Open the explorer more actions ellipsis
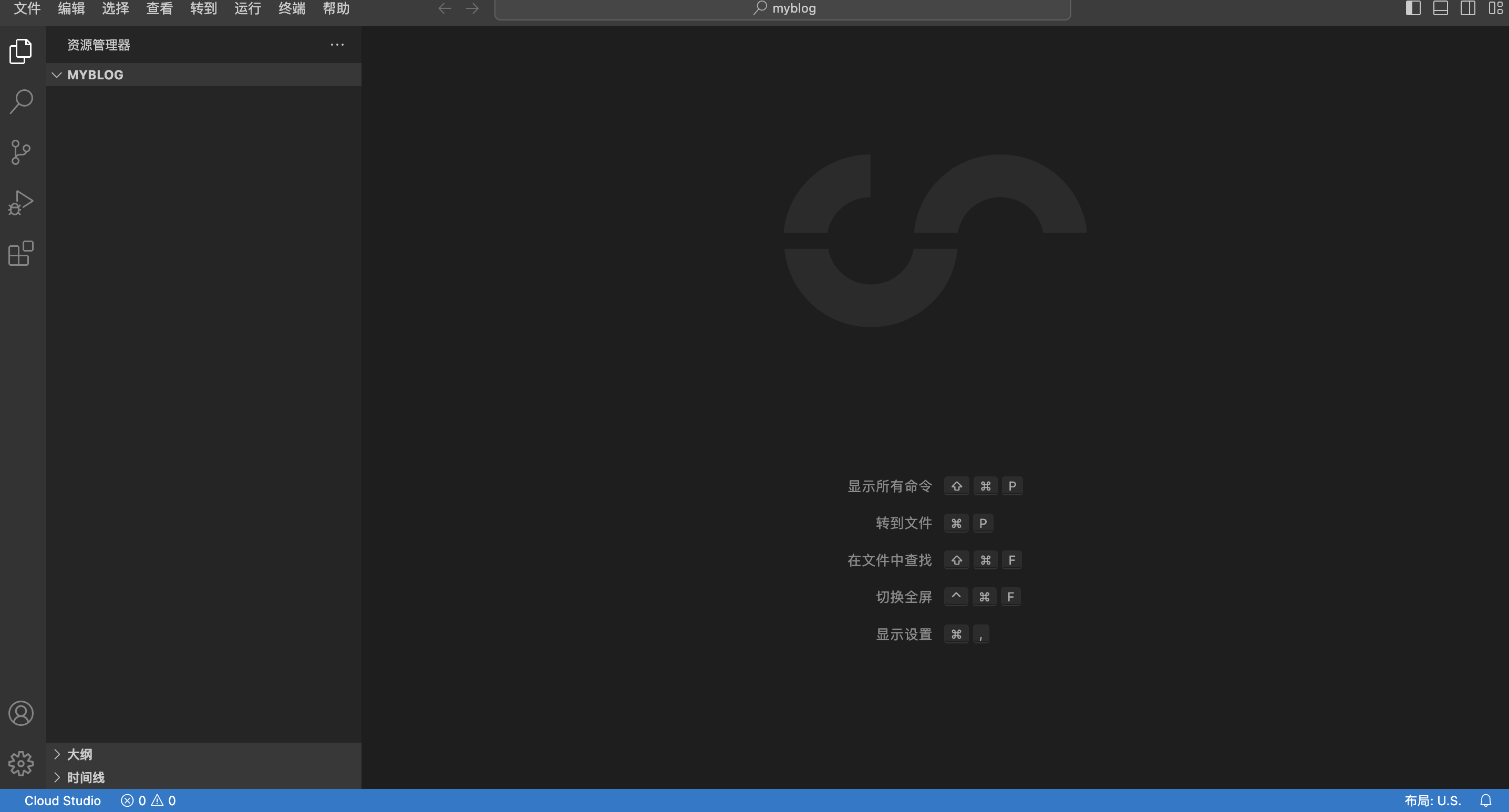The height and width of the screenshot is (812, 1509). (337, 45)
